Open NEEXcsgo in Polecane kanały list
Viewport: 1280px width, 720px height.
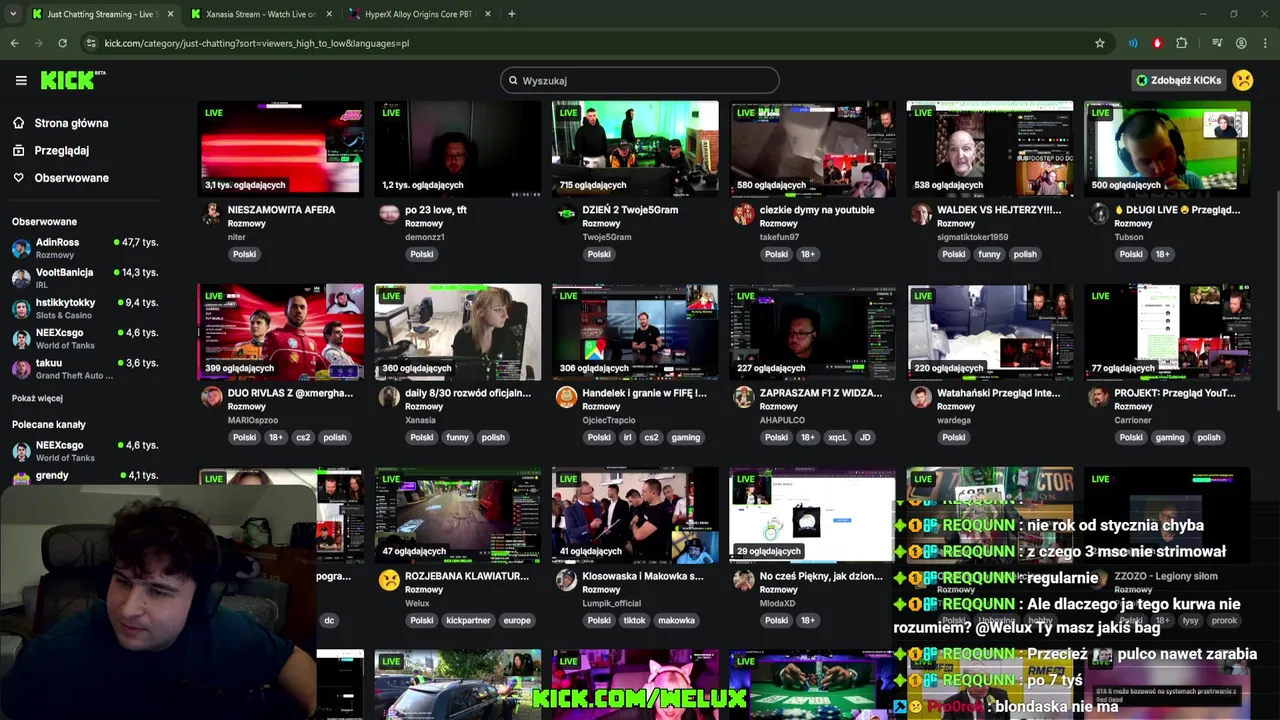[85, 451]
